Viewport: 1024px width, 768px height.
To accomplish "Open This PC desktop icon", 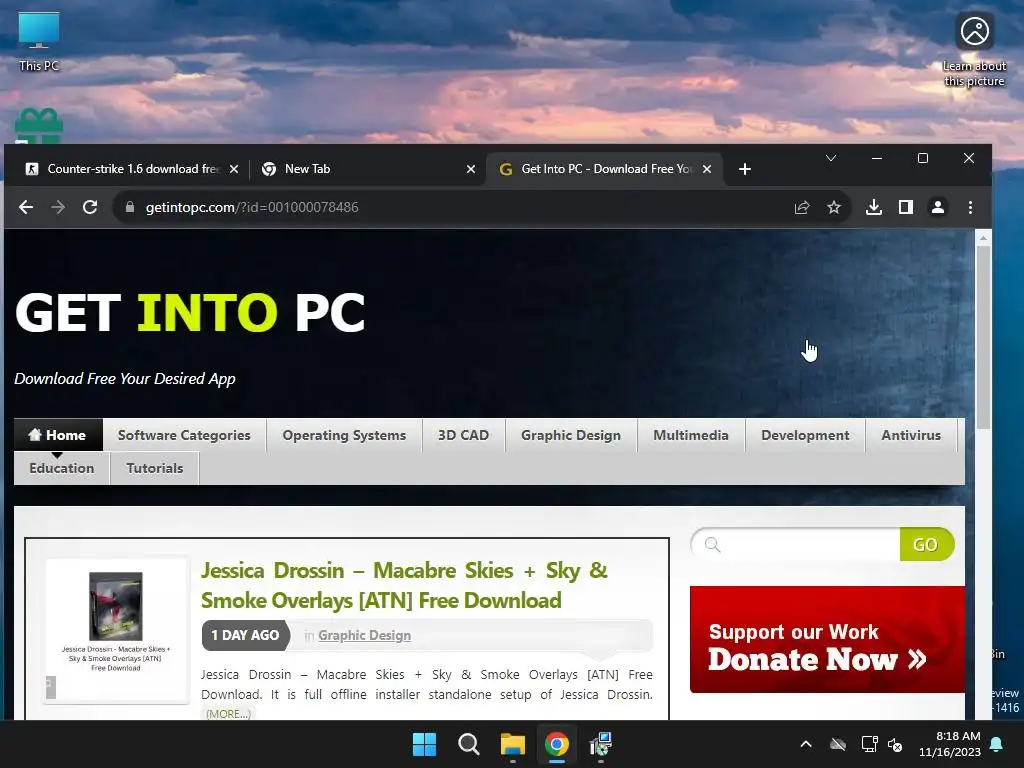I will pos(39,42).
